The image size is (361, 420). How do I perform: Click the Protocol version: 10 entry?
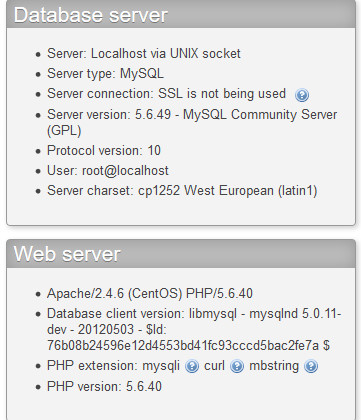click(x=104, y=151)
